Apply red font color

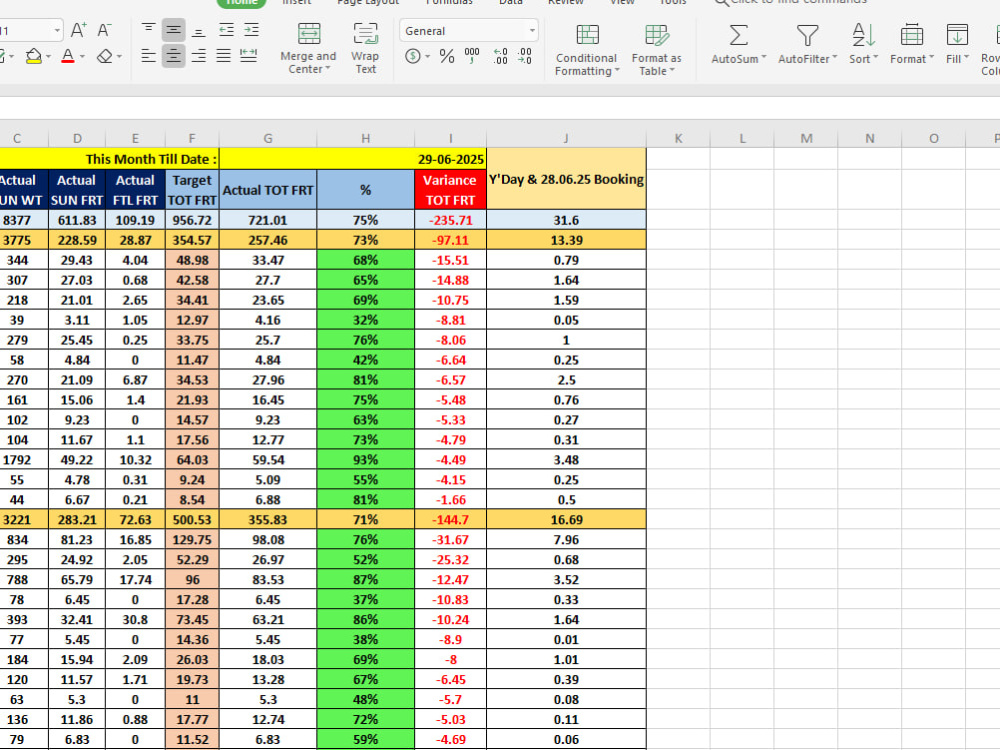pos(68,56)
